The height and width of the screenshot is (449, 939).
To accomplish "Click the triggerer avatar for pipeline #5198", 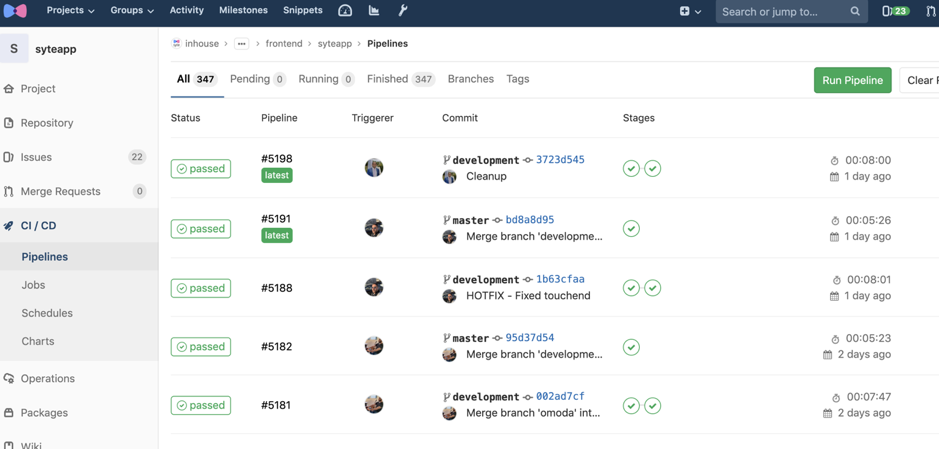I will point(374,168).
